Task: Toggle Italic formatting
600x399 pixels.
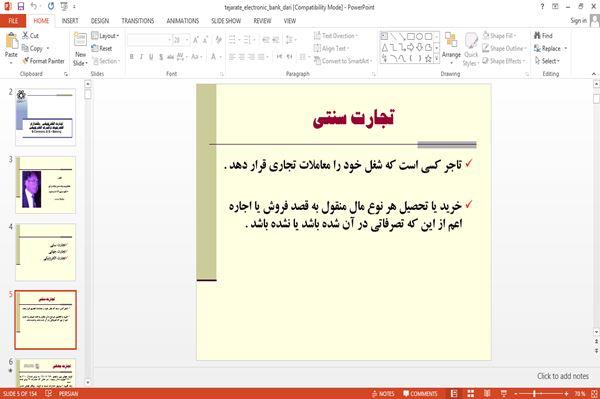Action: coord(141,57)
